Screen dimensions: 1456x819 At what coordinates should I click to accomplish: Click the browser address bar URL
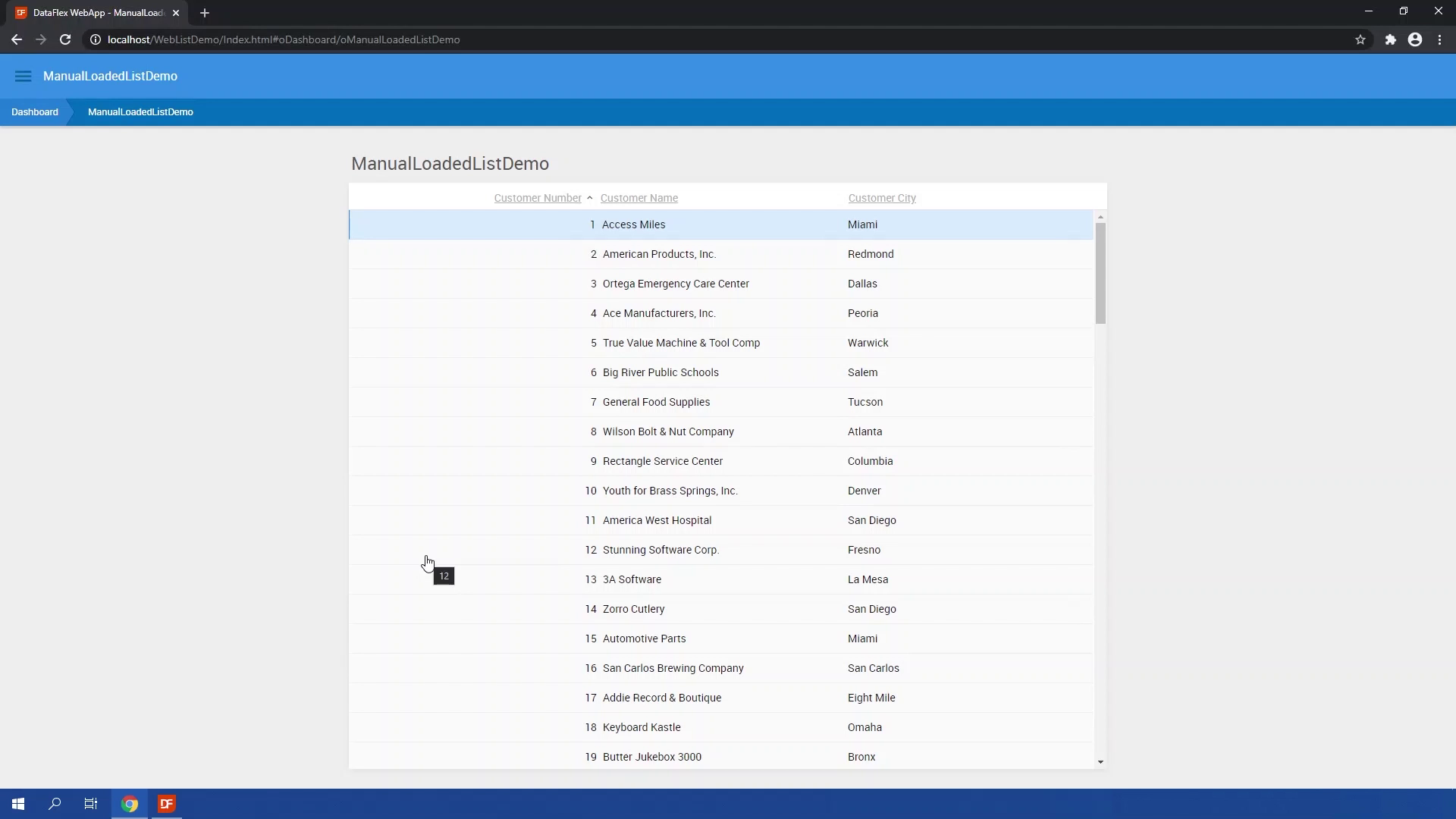pos(284,39)
